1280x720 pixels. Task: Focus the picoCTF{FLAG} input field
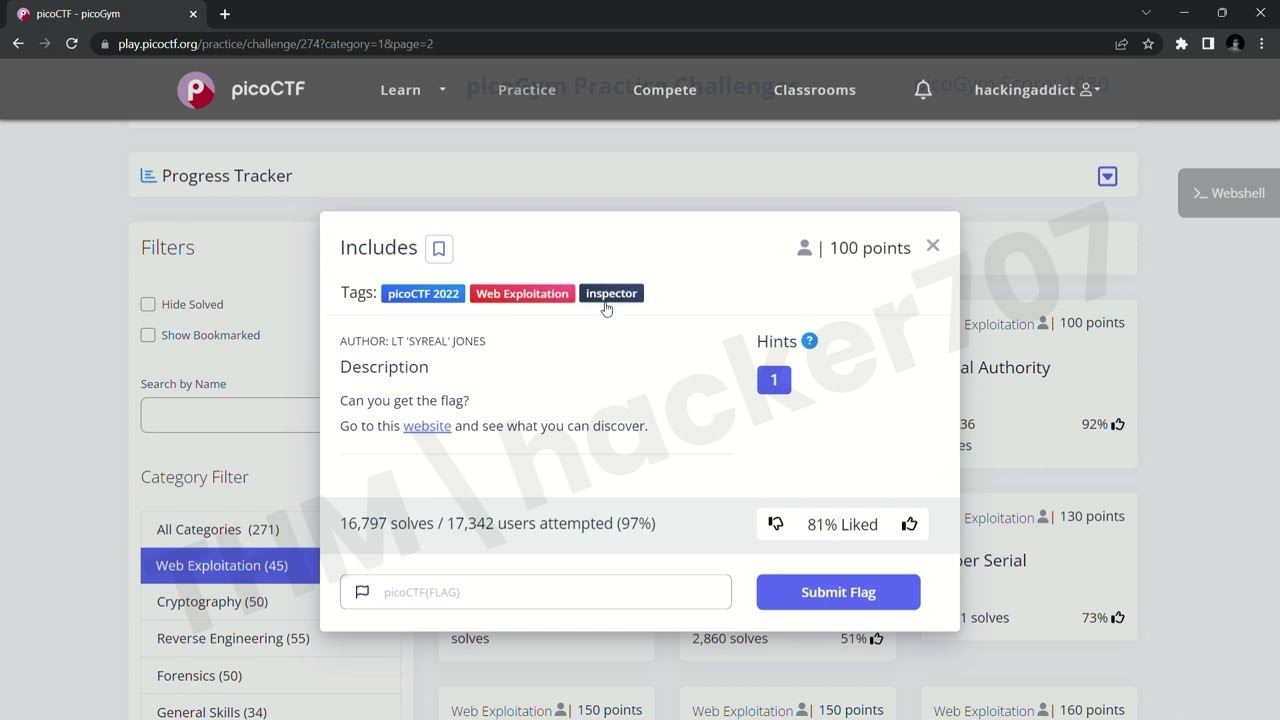tap(536, 592)
